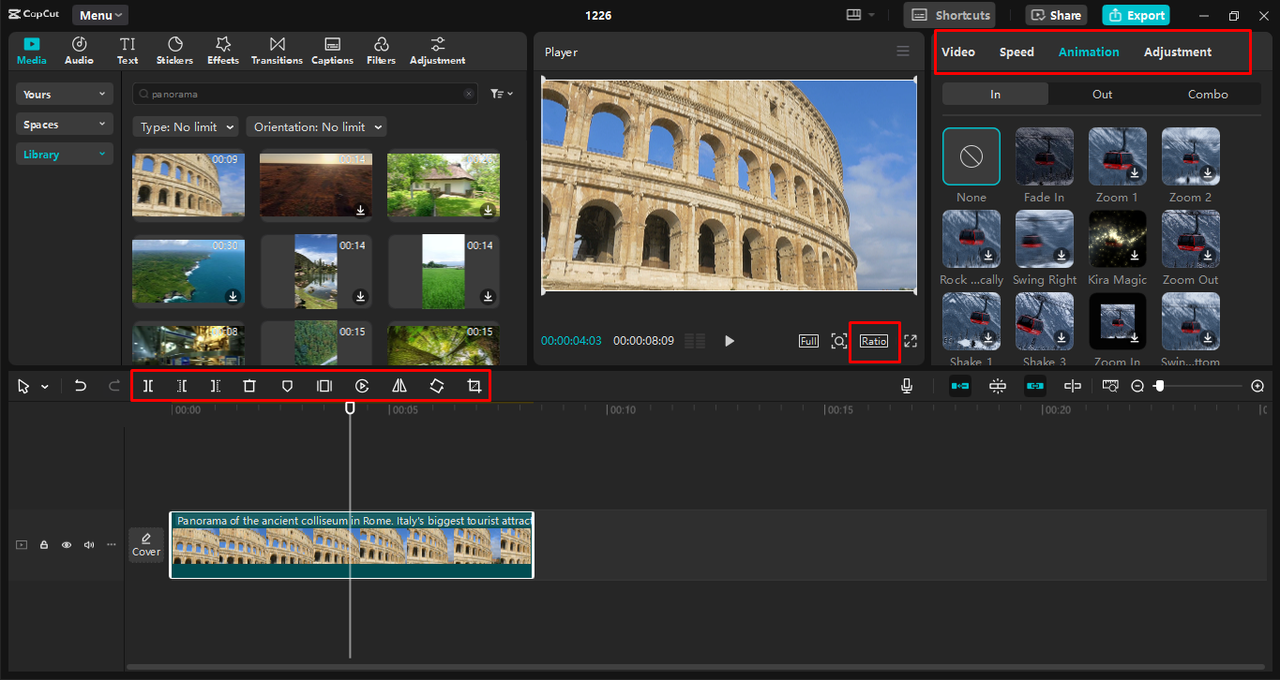Select the Split tool in the timeline toolbar
Image resolution: width=1280 pixels, height=680 pixels.
(x=147, y=386)
